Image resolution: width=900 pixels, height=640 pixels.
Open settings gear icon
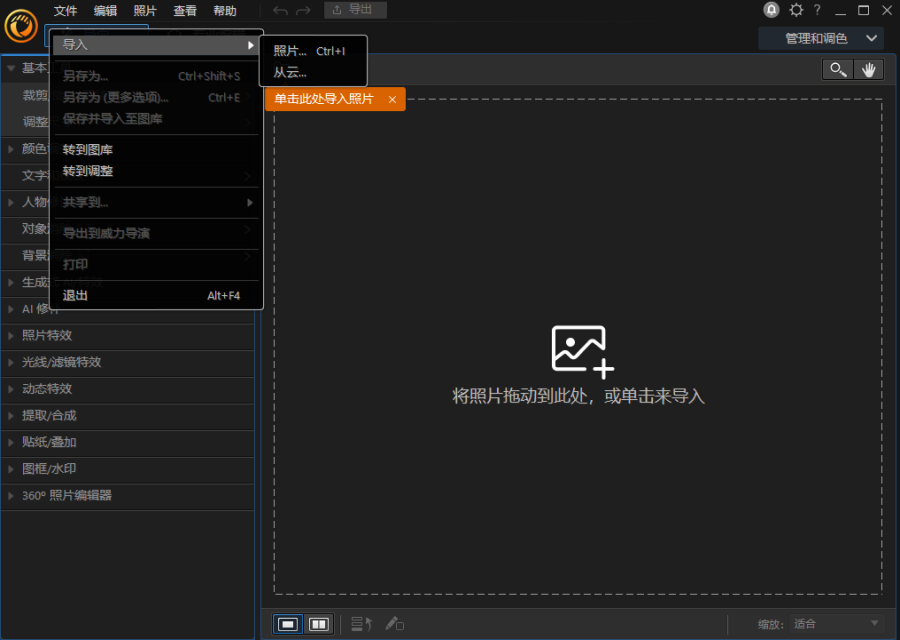point(796,10)
